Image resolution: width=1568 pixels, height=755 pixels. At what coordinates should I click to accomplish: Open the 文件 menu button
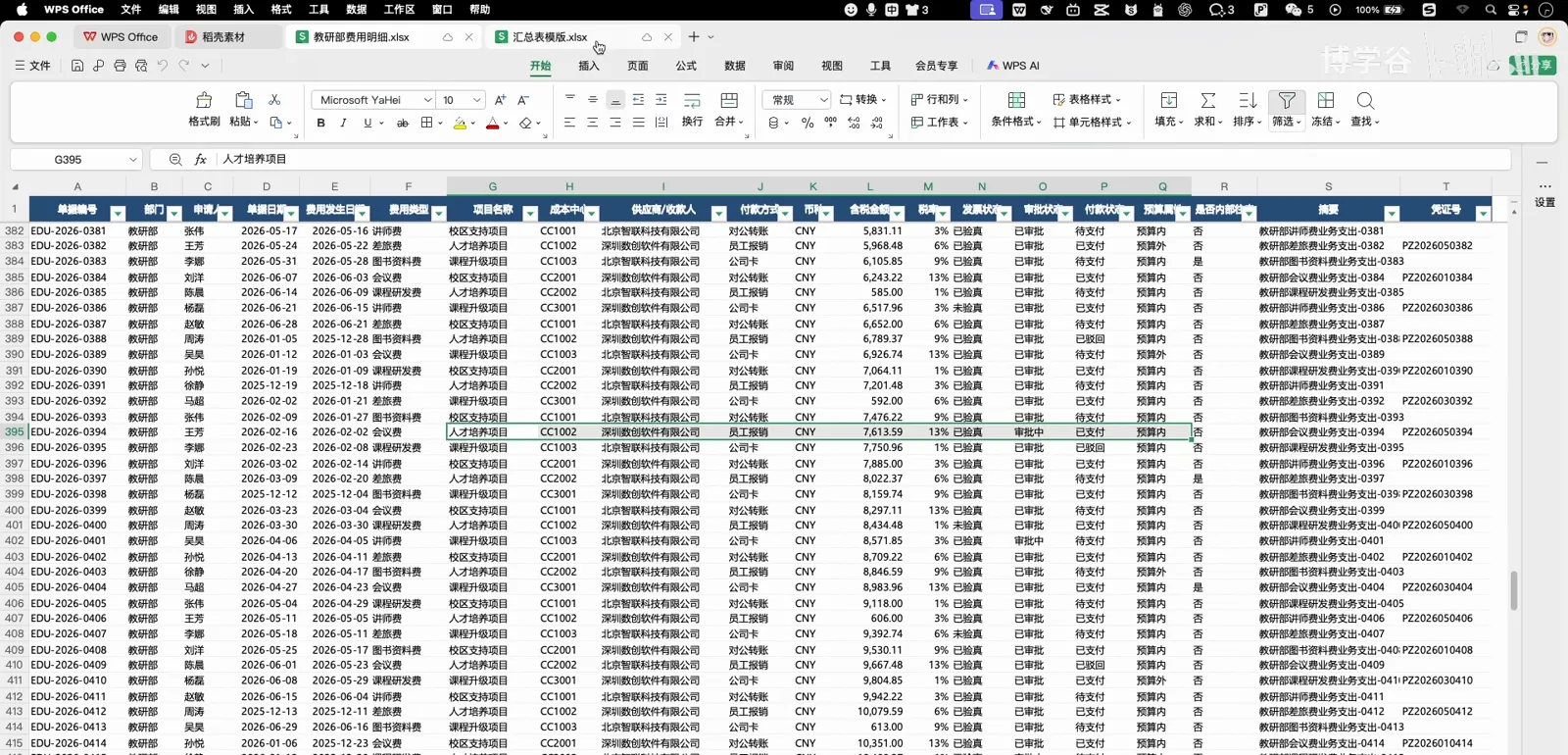point(33,66)
